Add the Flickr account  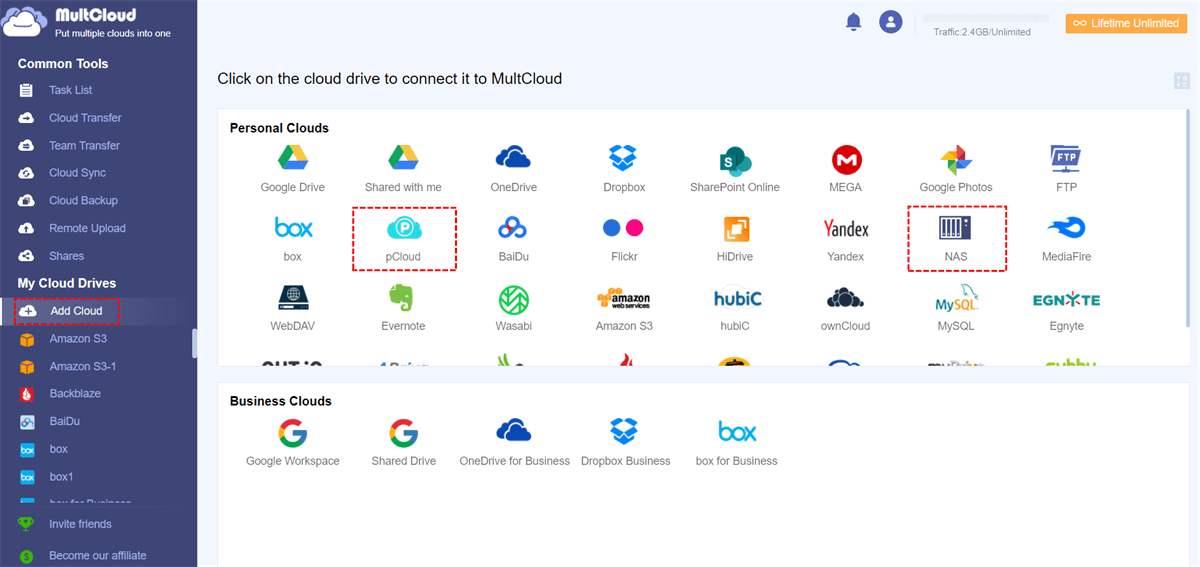click(x=624, y=238)
